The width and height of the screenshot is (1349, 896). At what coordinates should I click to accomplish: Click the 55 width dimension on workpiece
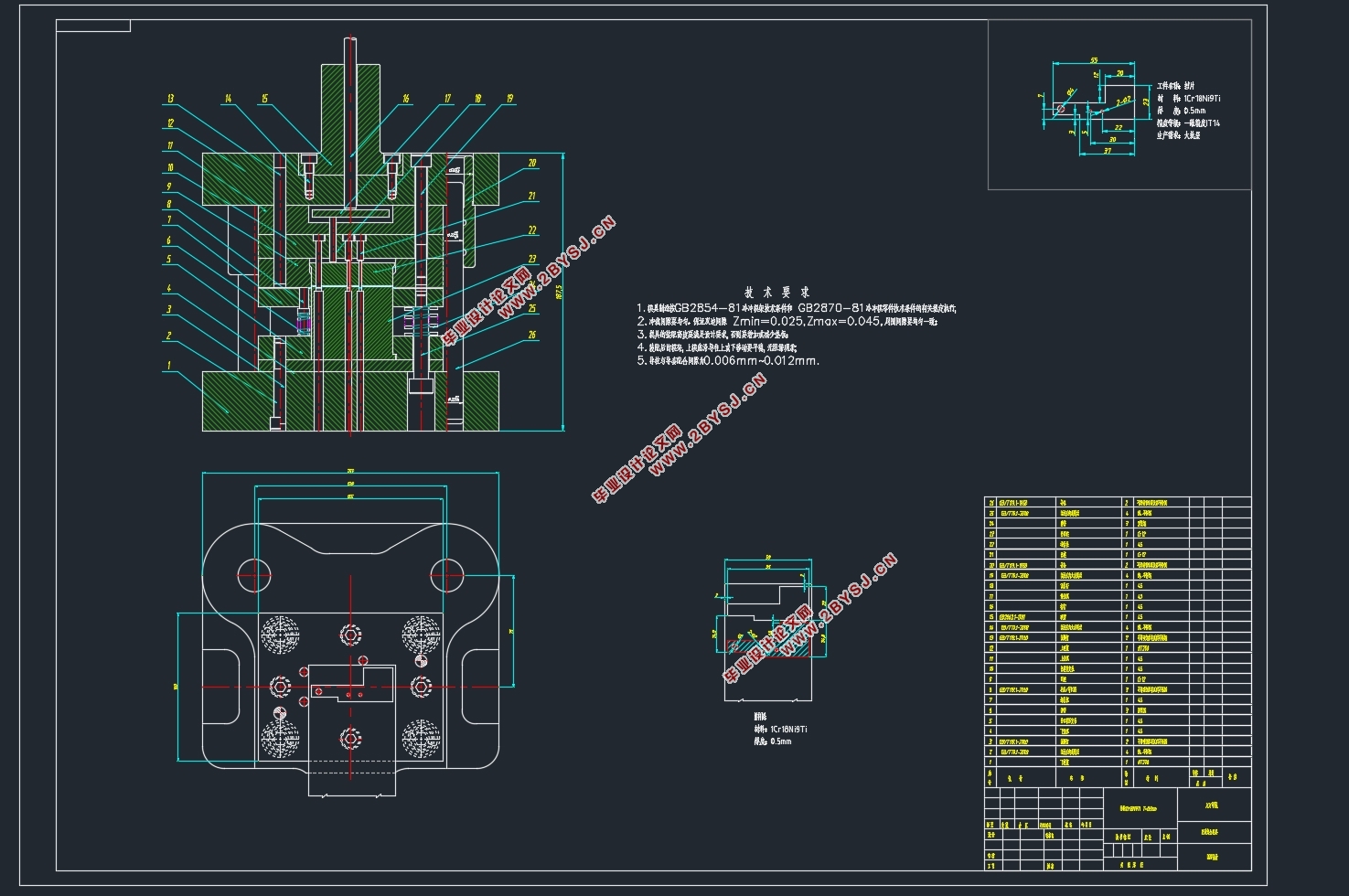coord(1094,60)
